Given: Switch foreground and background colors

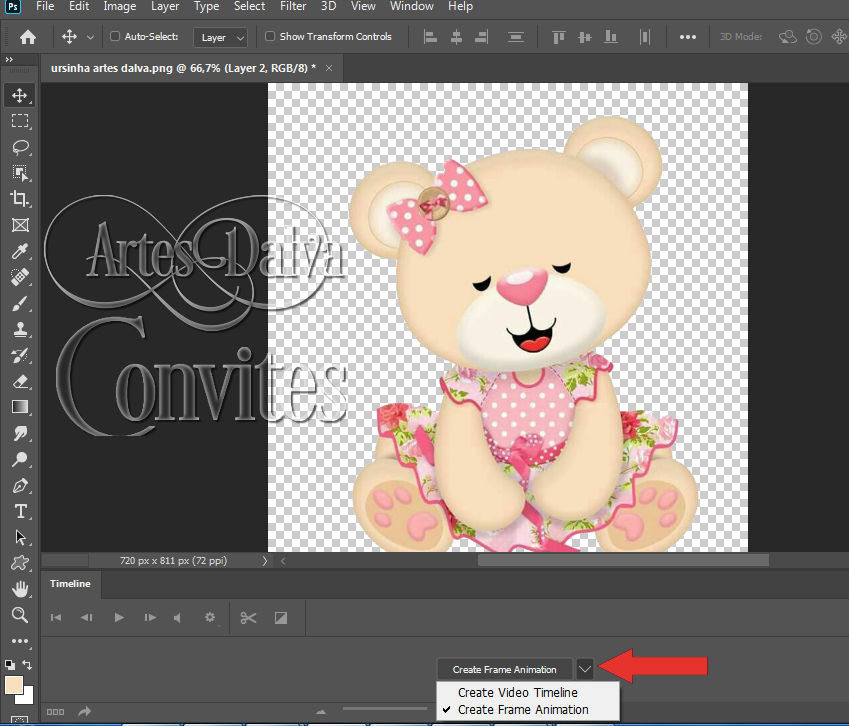Looking at the screenshot, I should coord(27,664).
